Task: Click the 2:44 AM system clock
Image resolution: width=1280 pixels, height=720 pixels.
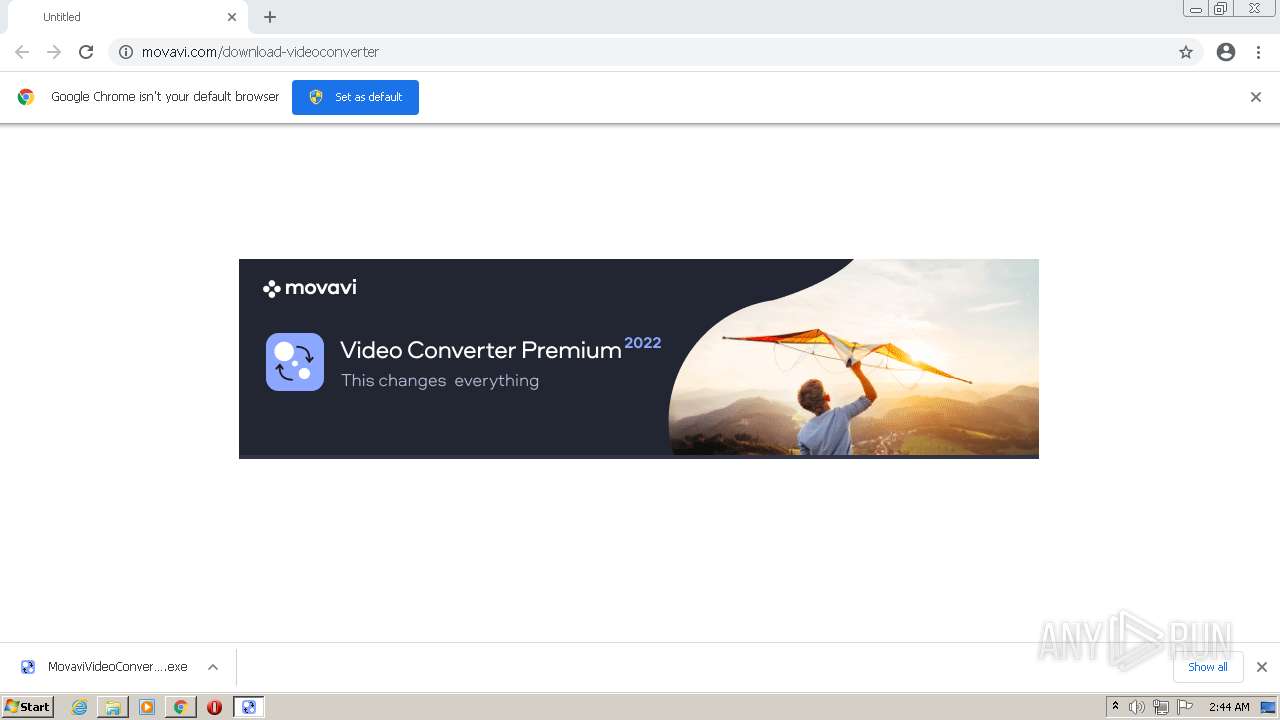Action: (1229, 707)
